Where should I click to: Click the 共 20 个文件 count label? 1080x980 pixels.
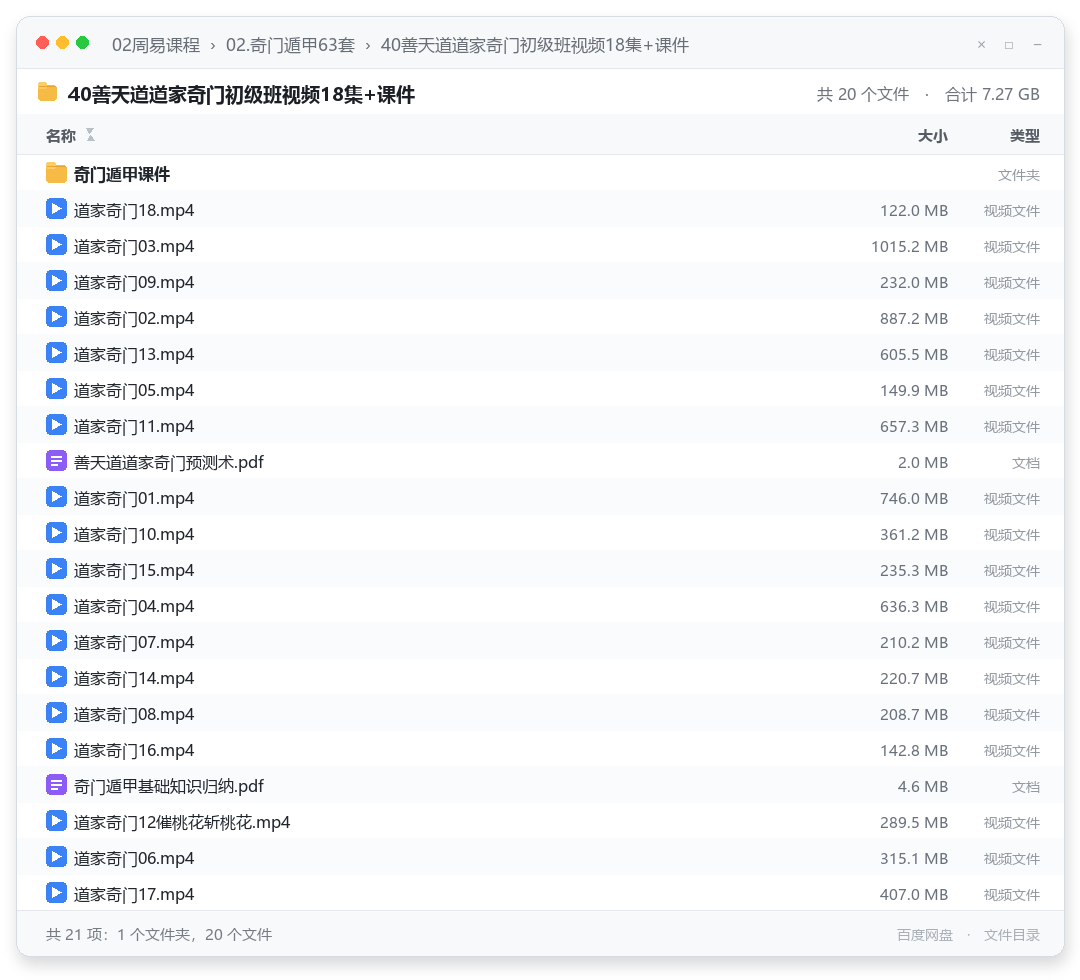(862, 94)
